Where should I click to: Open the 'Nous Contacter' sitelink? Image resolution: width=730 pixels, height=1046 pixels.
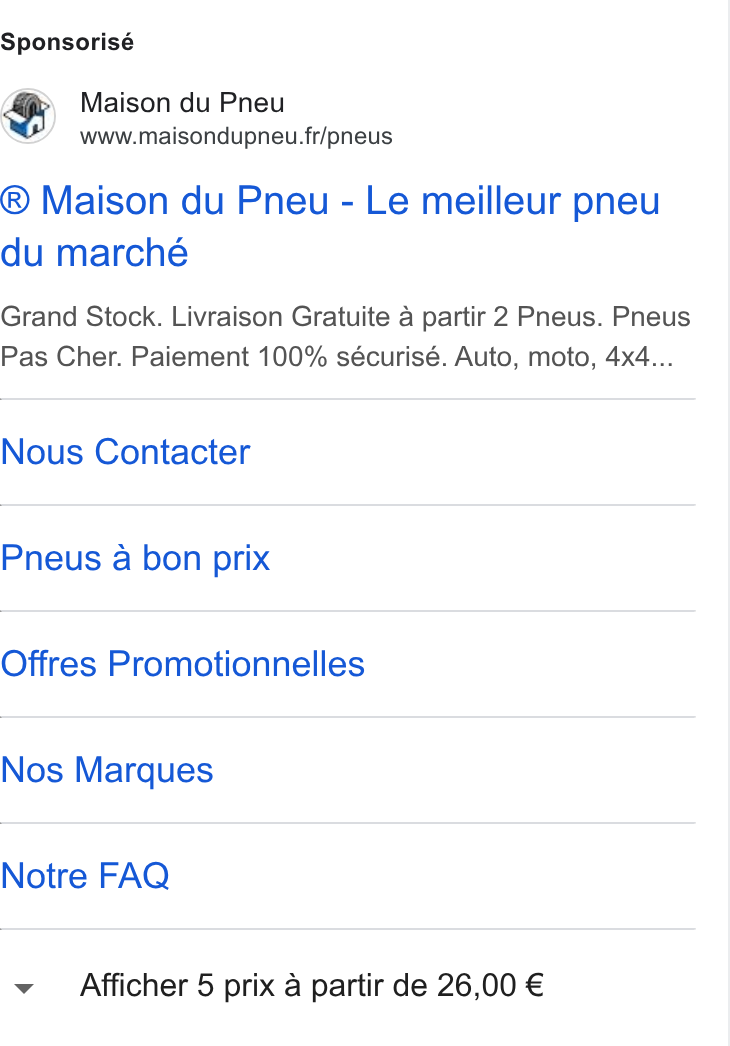125,452
